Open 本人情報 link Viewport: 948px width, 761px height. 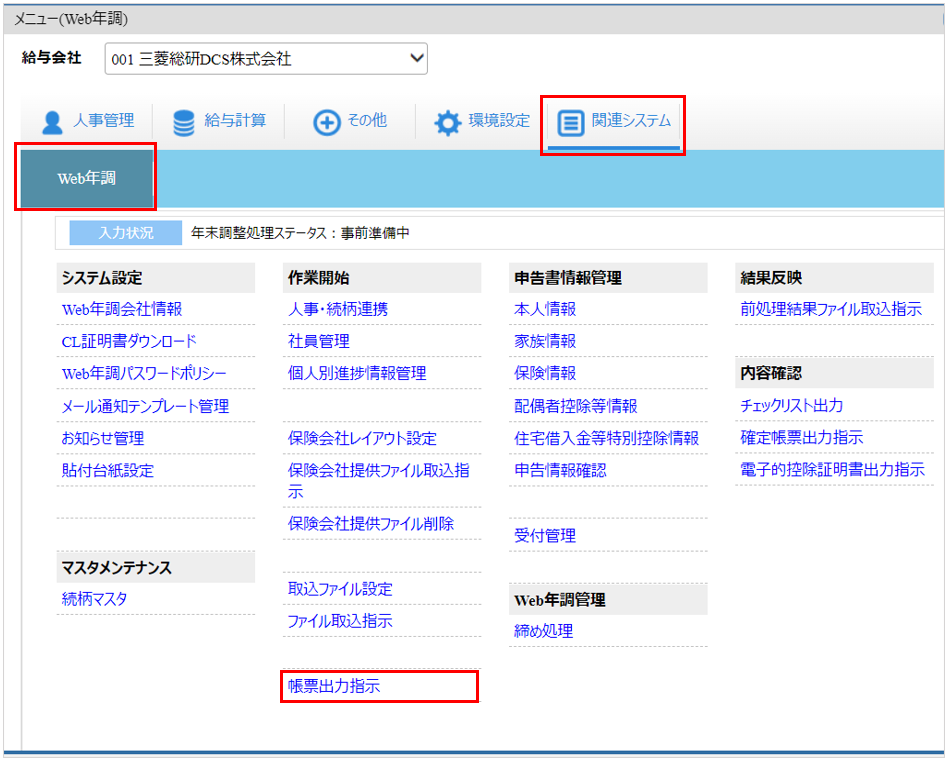tap(545, 309)
